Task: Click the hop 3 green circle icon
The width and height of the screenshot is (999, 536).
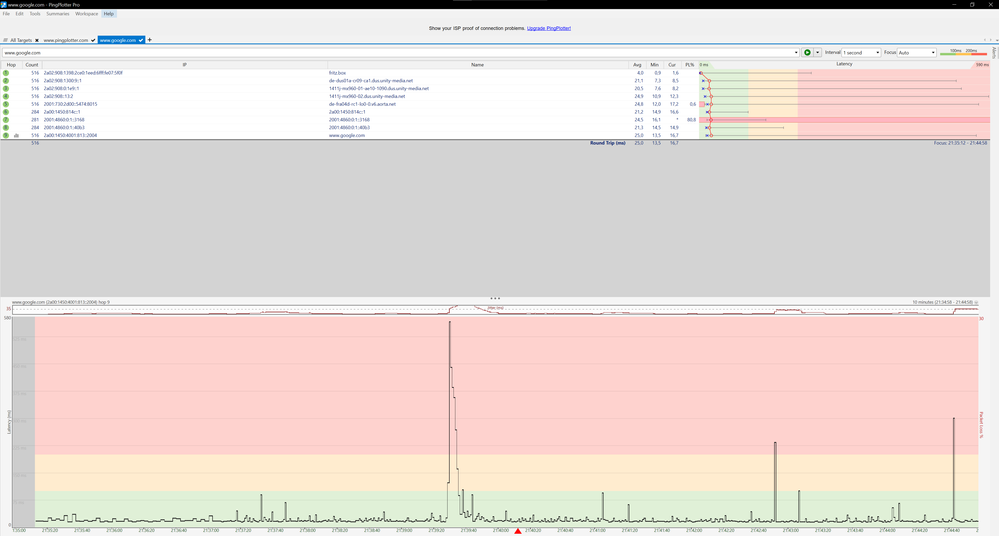Action: [6, 89]
